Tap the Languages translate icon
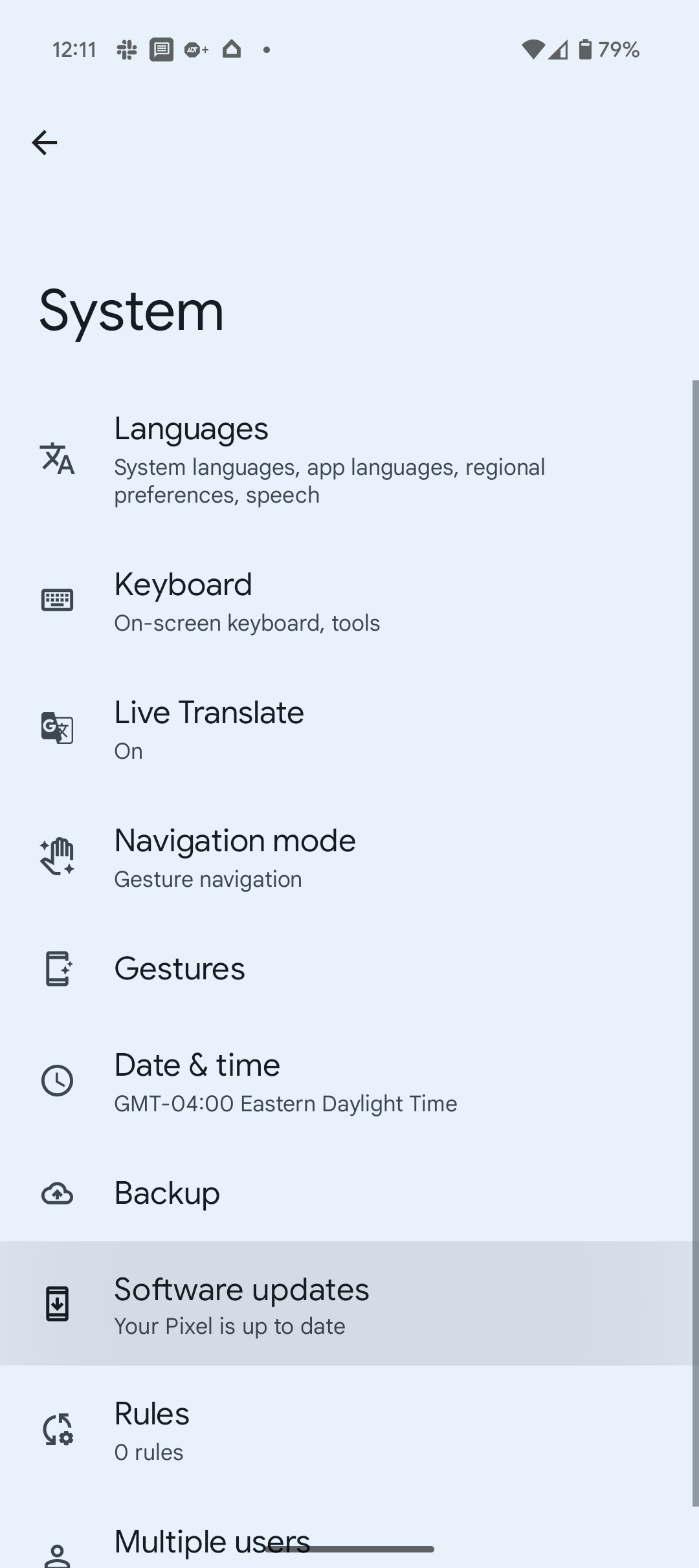Image resolution: width=699 pixels, height=1568 pixels. (x=57, y=459)
